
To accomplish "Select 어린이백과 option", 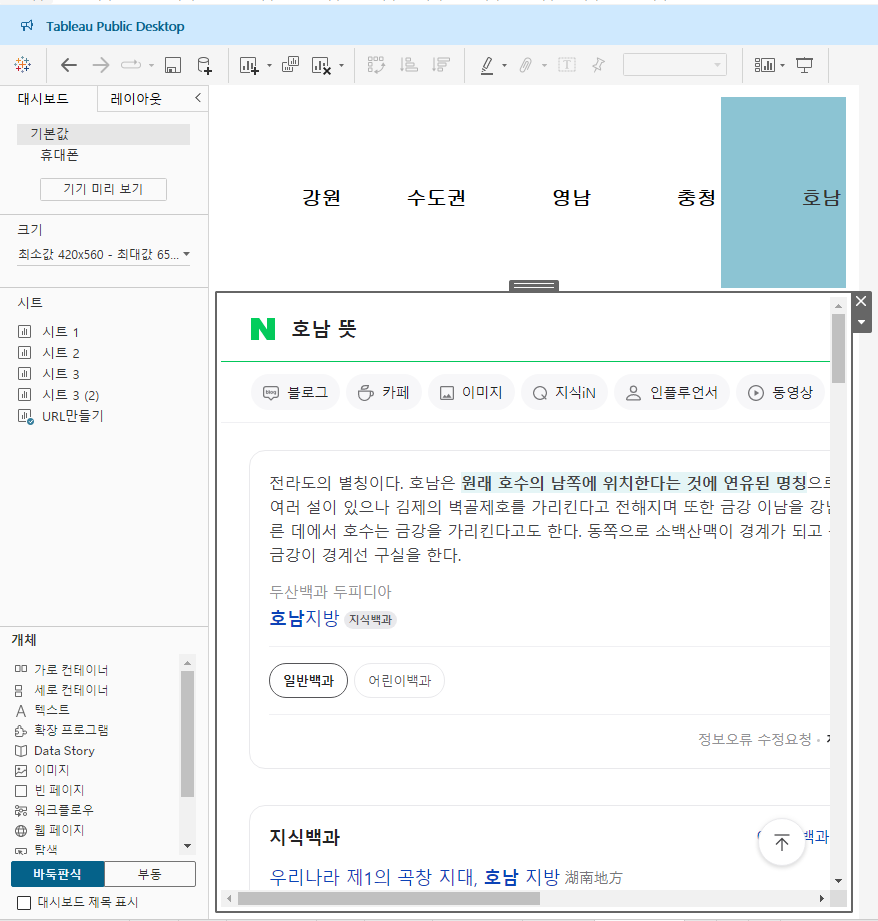I will pos(399,680).
